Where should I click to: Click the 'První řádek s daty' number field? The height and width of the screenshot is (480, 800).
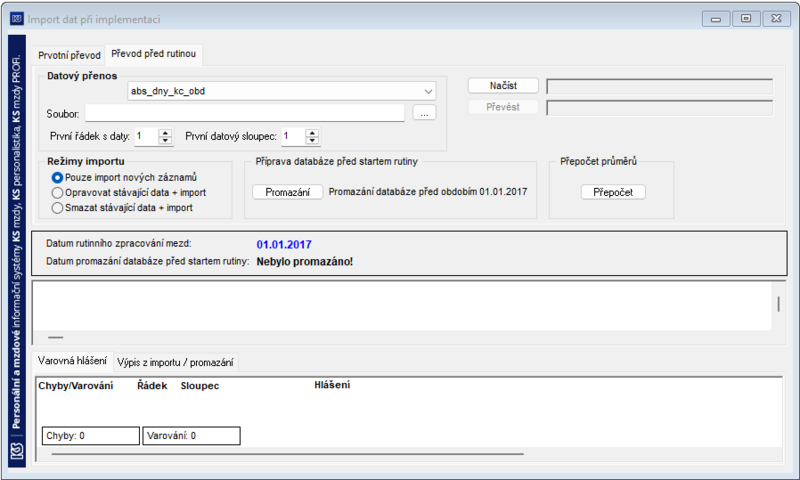click(x=147, y=137)
